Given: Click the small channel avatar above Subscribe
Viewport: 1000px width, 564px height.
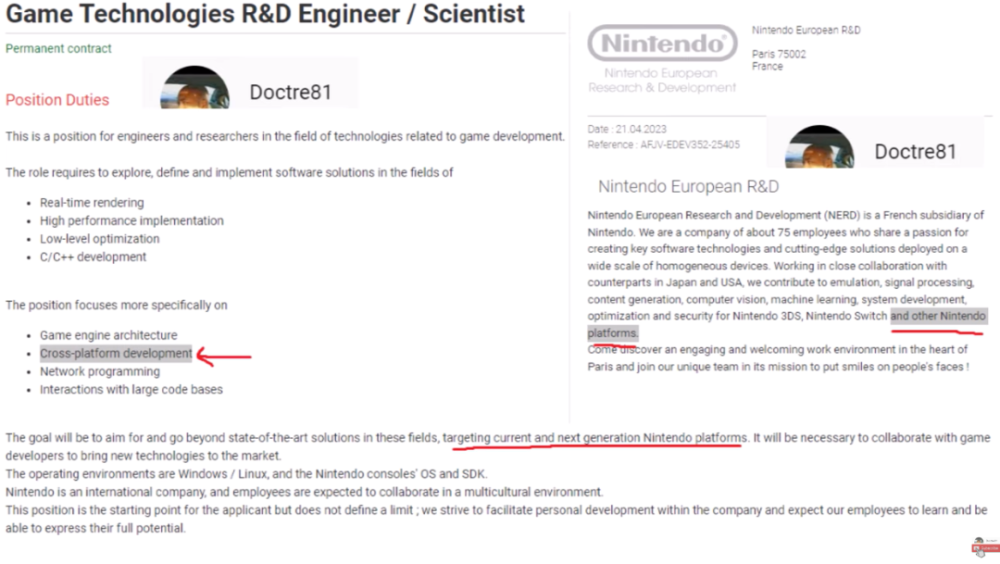Looking at the screenshot, I should pos(979,540).
